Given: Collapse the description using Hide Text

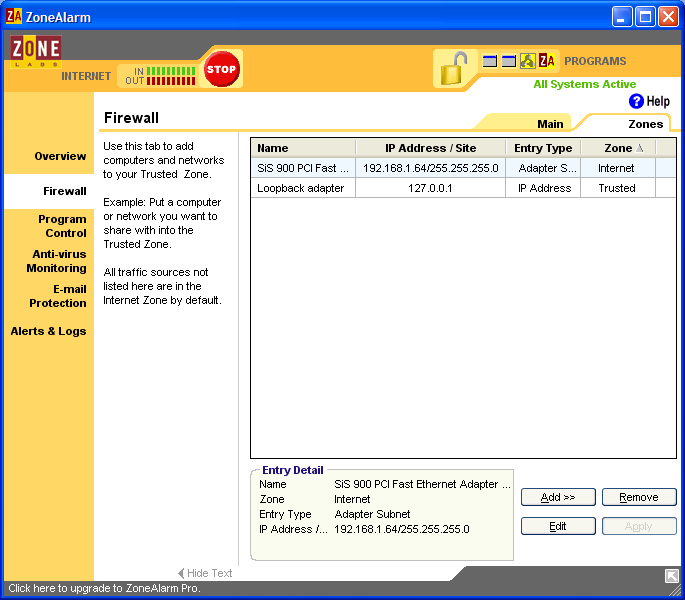Looking at the screenshot, I should click(x=205, y=573).
